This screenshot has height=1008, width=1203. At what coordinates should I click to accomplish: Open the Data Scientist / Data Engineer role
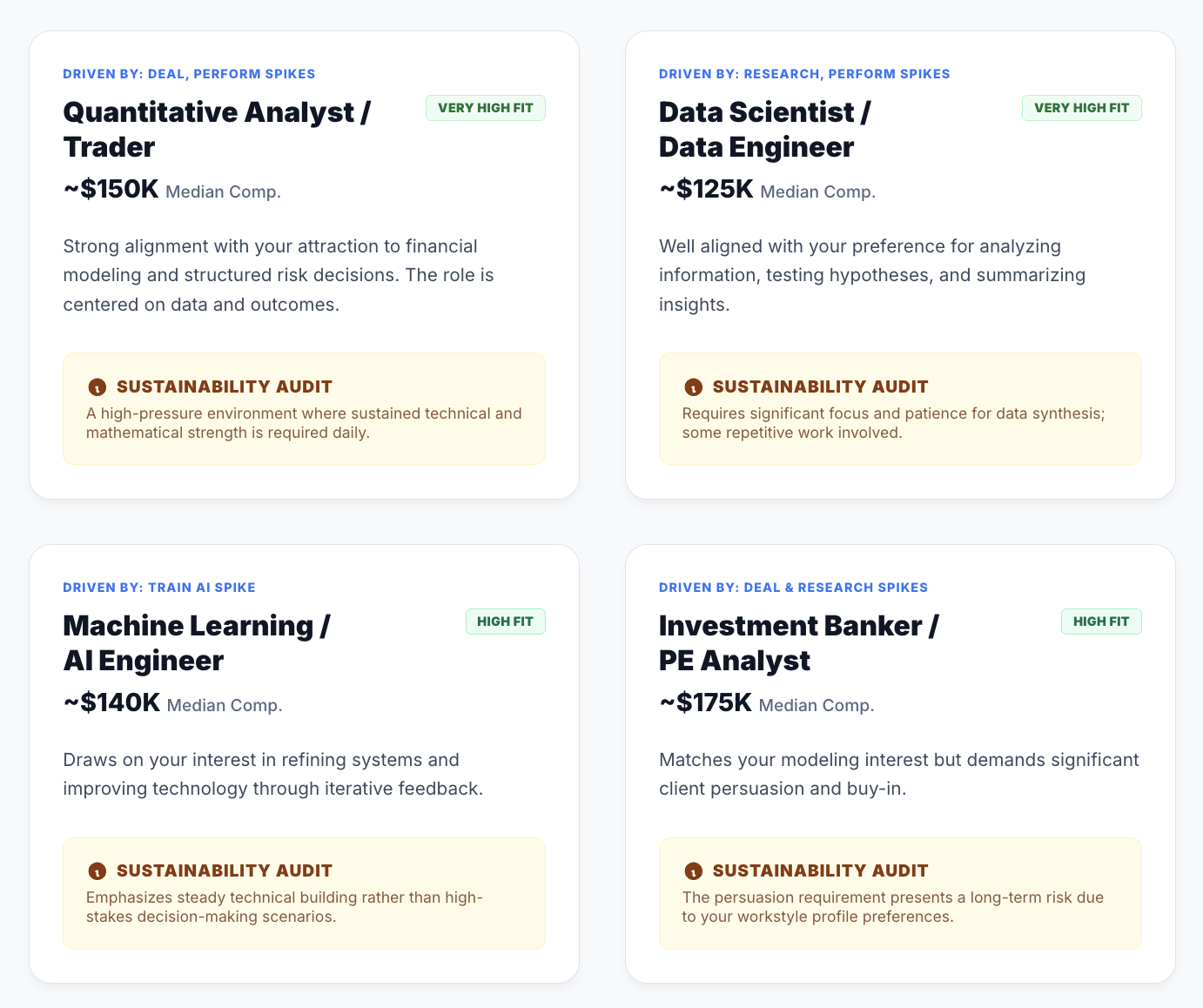pos(764,129)
